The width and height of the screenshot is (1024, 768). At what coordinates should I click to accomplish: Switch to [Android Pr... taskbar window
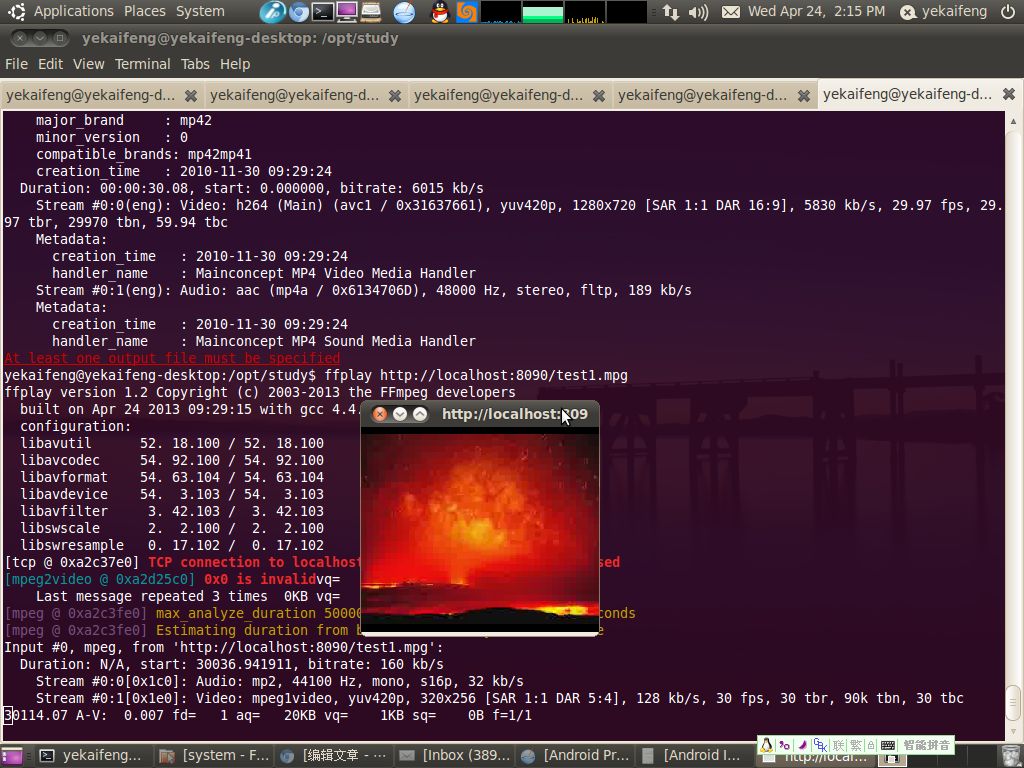click(574, 756)
